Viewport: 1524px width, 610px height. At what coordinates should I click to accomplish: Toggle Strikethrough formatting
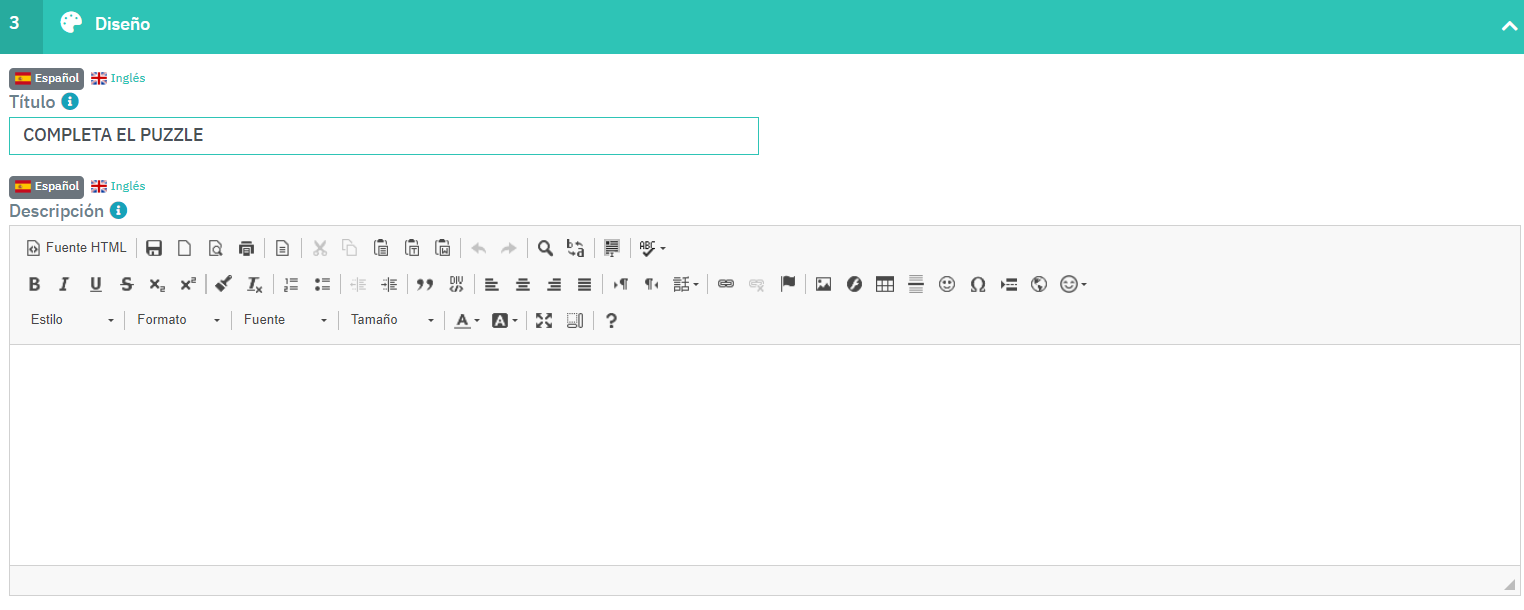point(126,284)
